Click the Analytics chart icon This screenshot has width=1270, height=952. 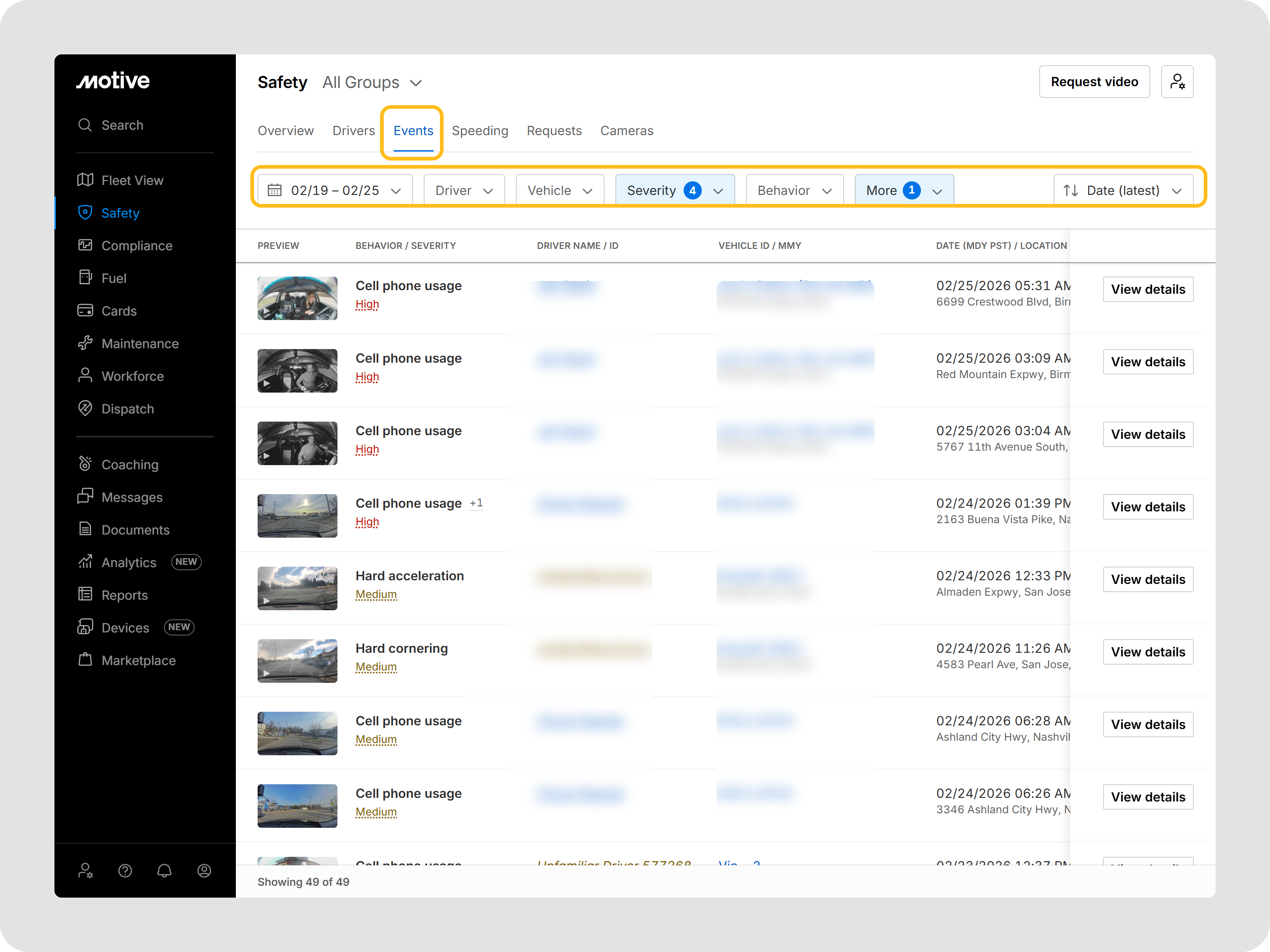85,562
